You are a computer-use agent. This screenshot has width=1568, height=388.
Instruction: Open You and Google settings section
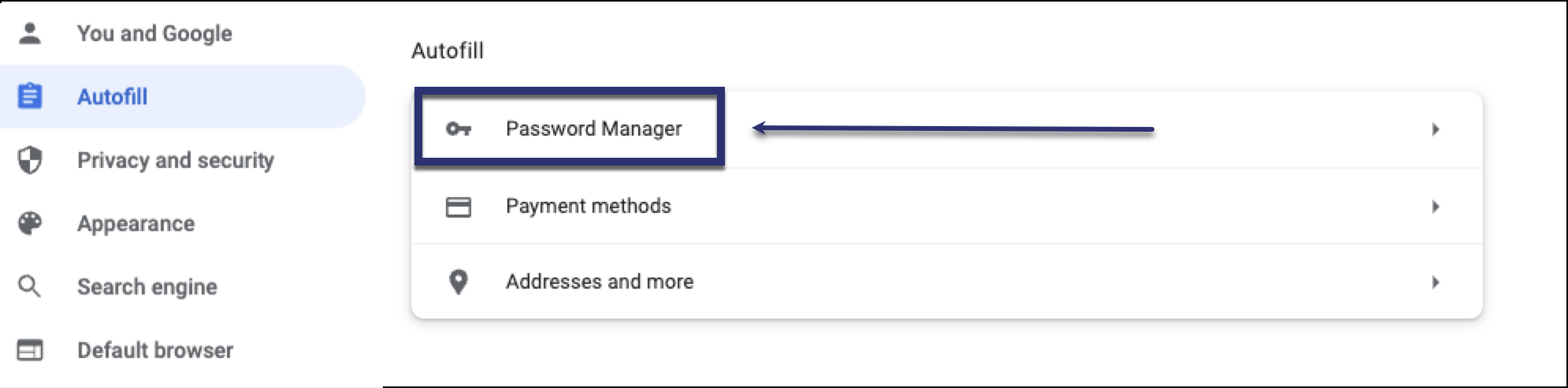pyautogui.click(x=154, y=33)
